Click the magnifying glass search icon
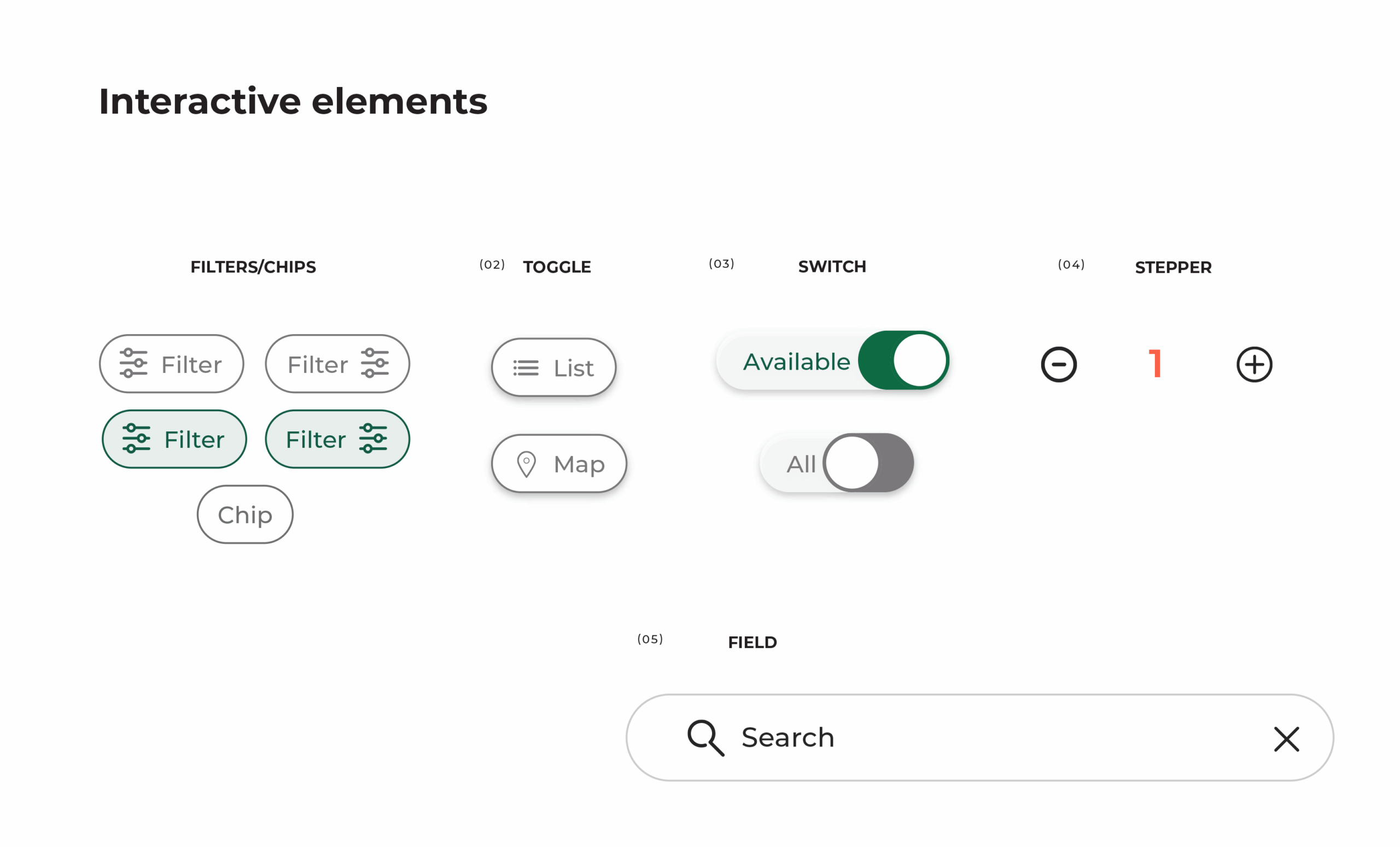 705,738
